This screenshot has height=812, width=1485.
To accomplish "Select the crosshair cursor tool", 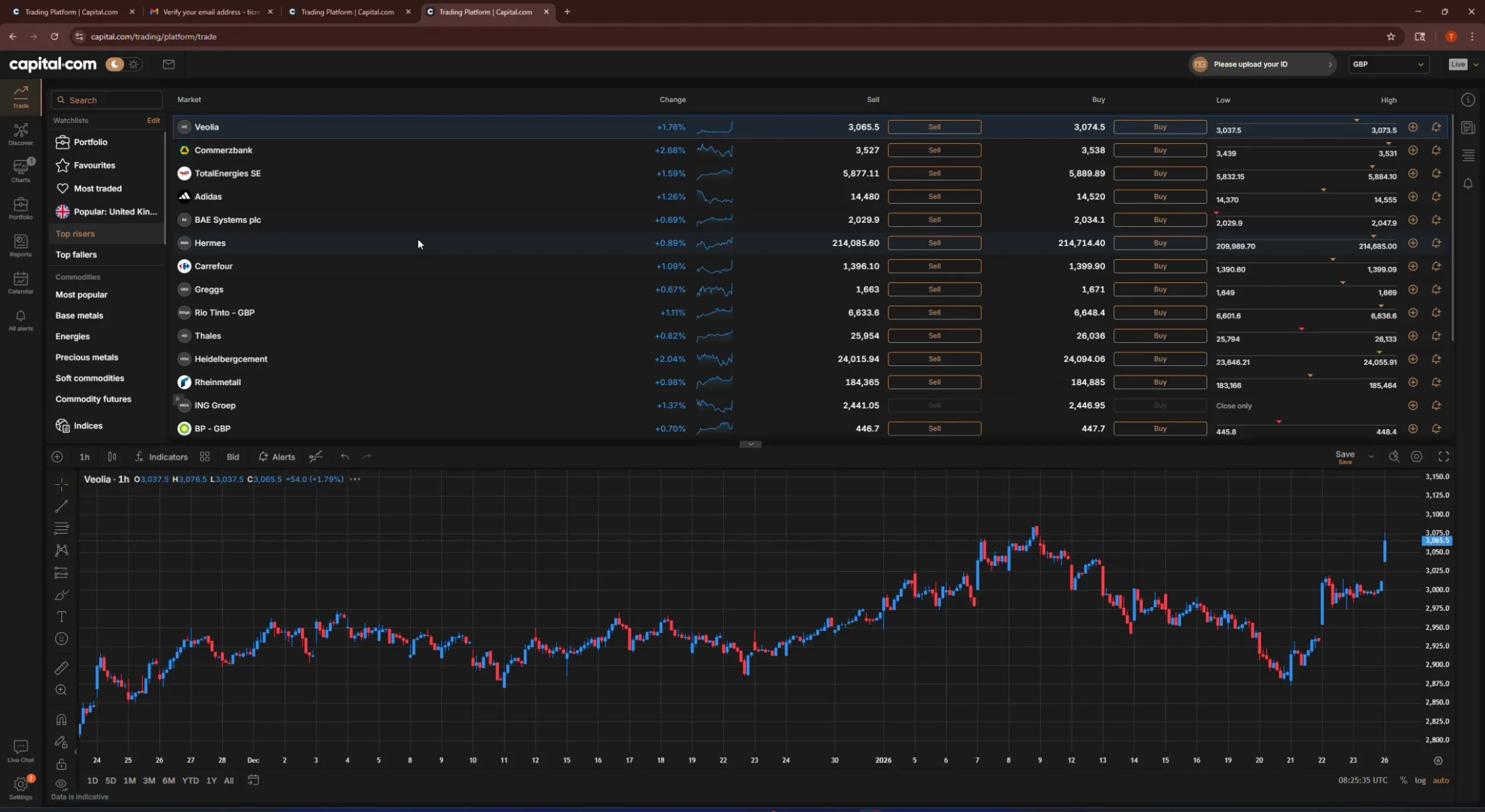I will [x=61, y=484].
